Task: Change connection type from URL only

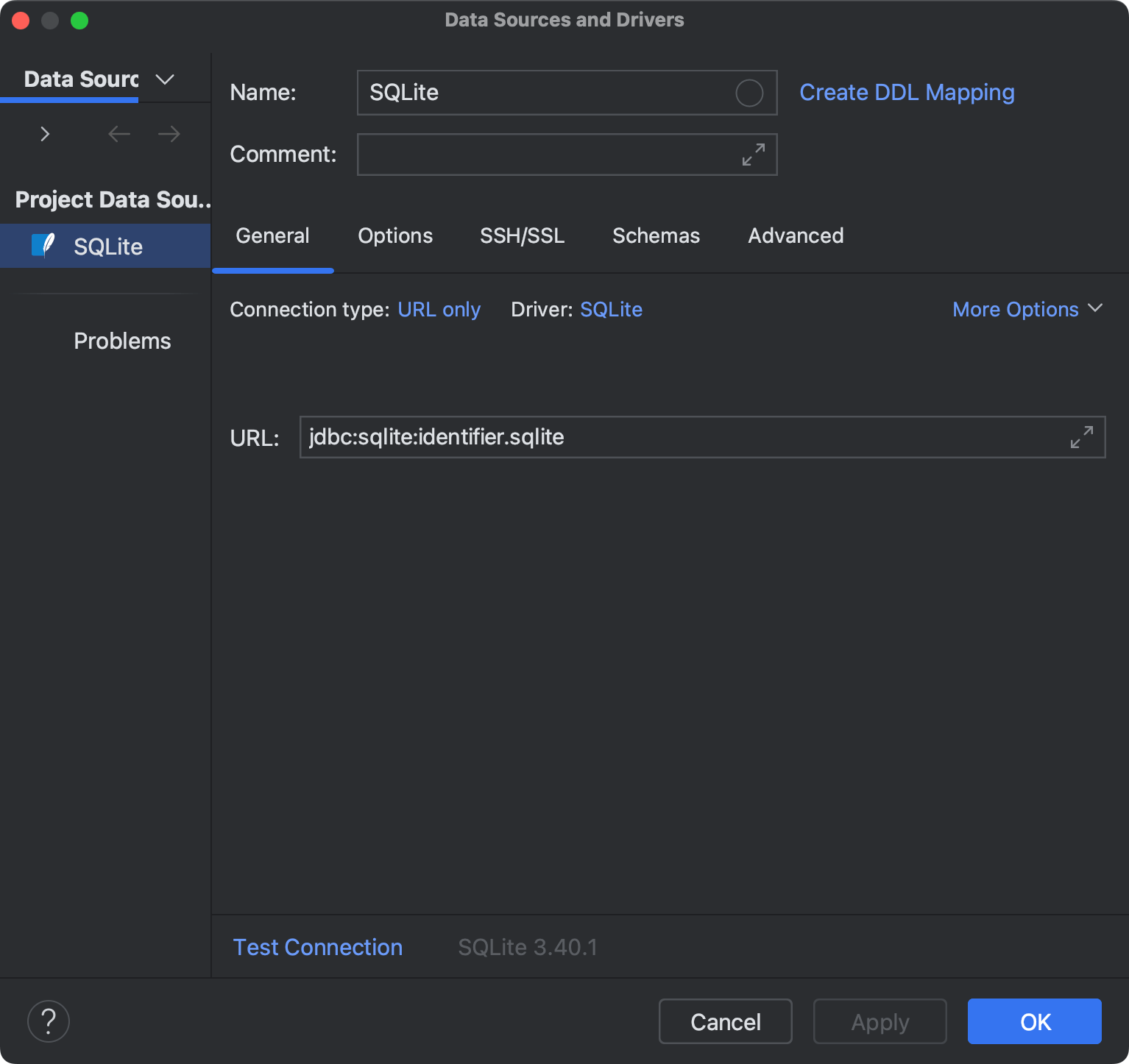Action: tap(439, 309)
